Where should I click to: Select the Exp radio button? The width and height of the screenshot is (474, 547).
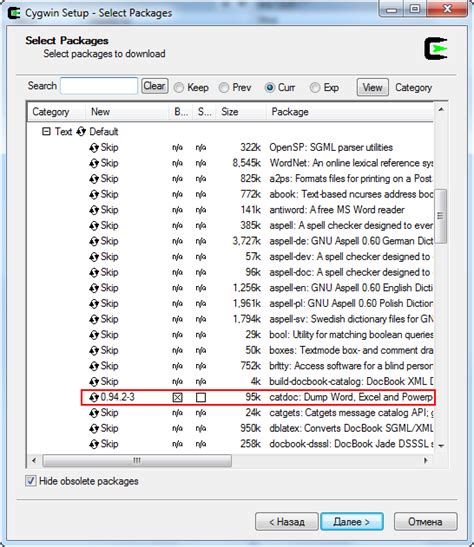(x=315, y=88)
